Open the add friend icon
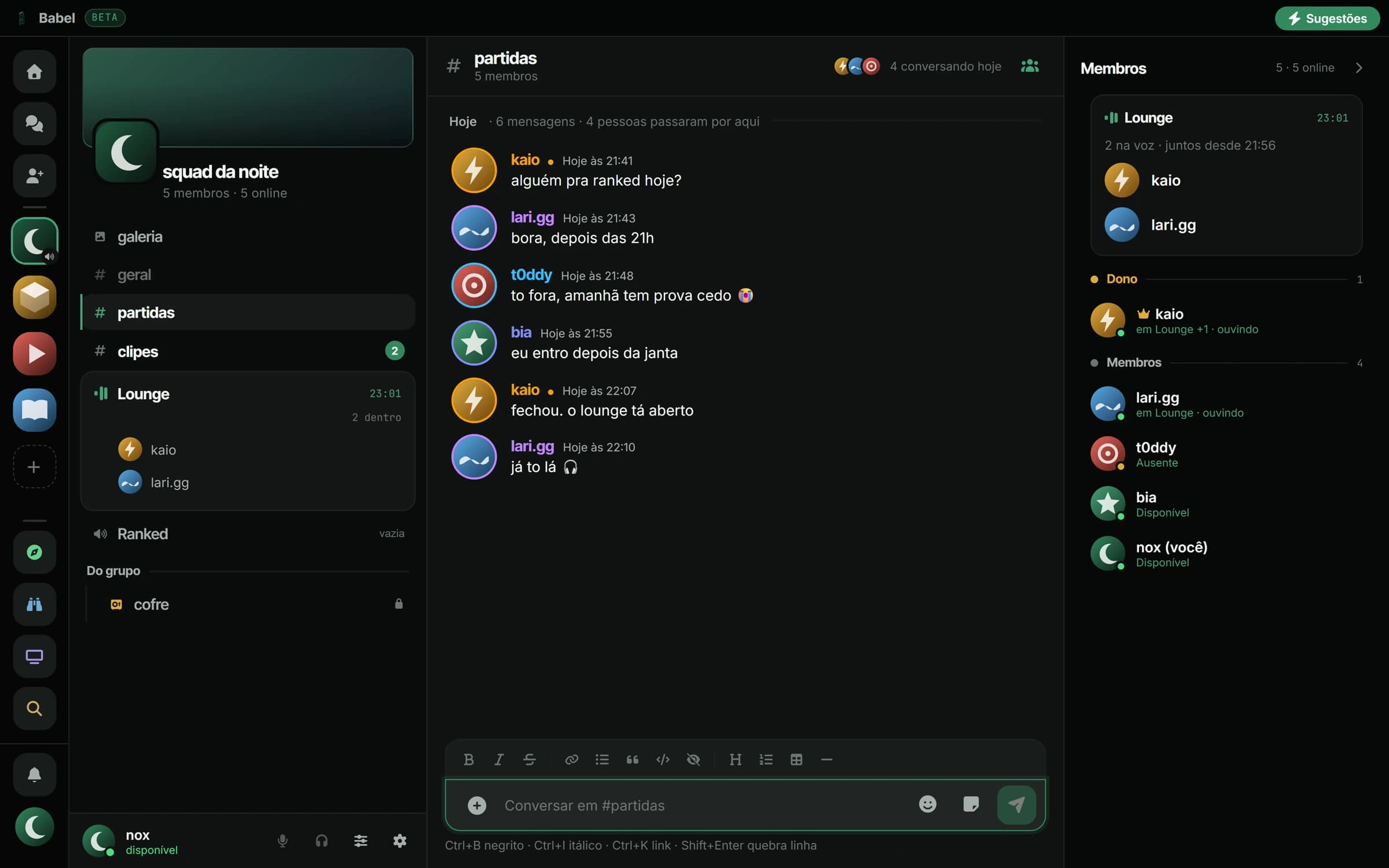The height and width of the screenshot is (868, 1389). click(34, 175)
